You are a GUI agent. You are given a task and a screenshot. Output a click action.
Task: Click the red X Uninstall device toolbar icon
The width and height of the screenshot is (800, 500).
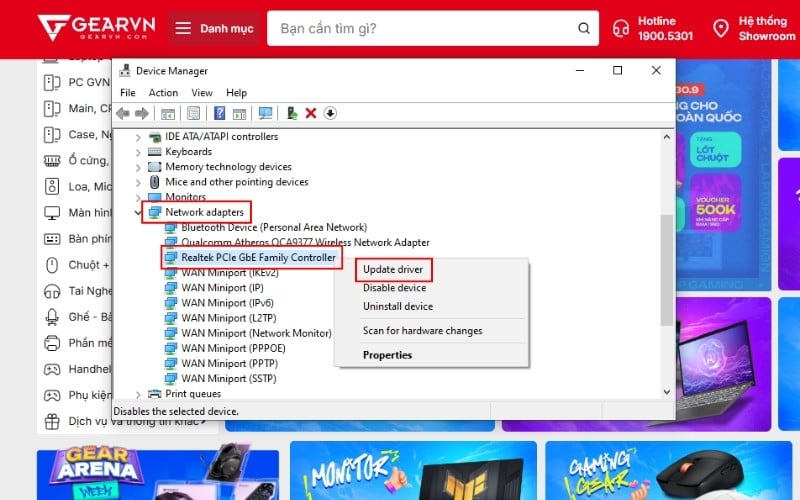(x=311, y=113)
